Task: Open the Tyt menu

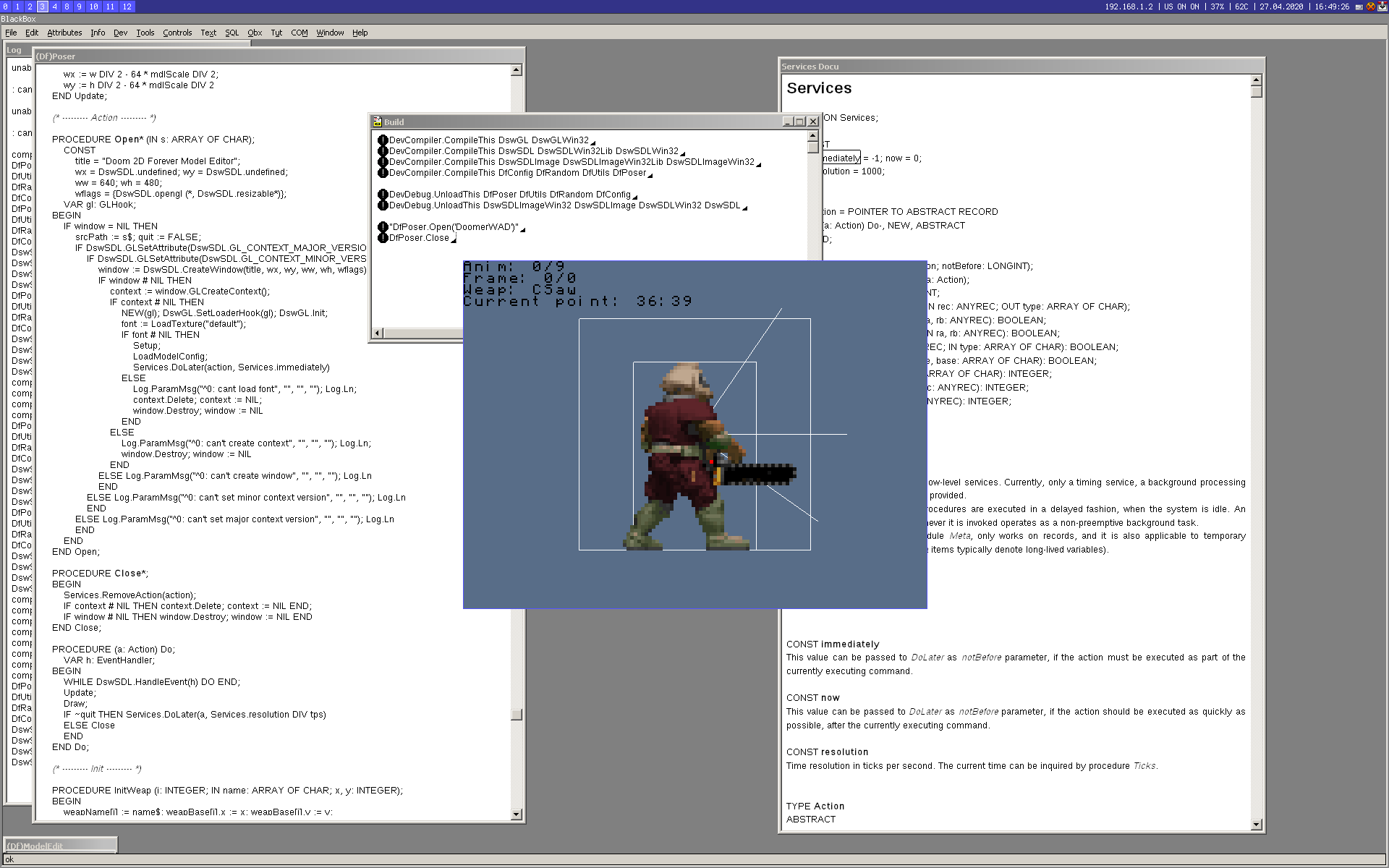Action: click(276, 33)
